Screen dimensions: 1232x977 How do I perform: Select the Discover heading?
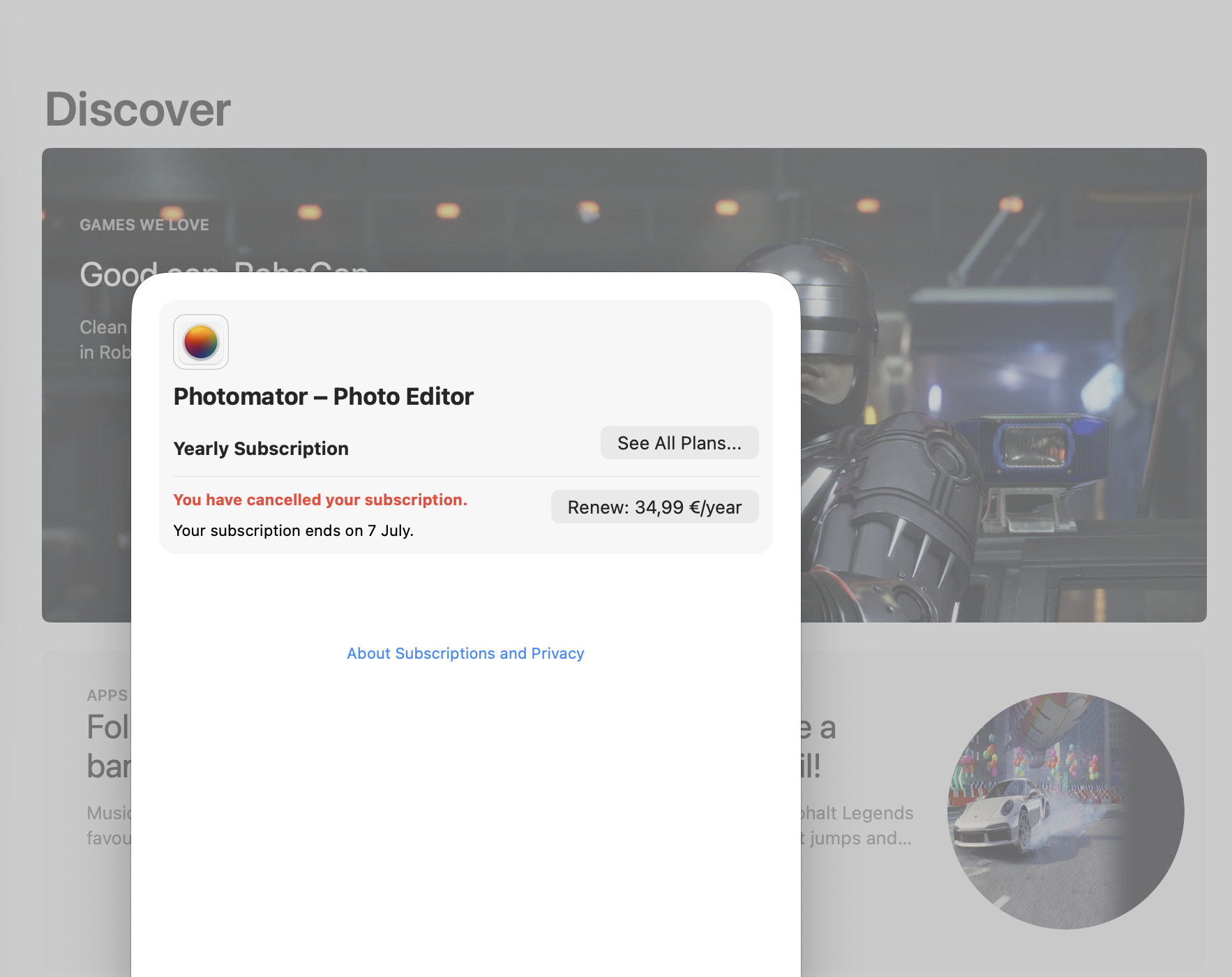137,109
